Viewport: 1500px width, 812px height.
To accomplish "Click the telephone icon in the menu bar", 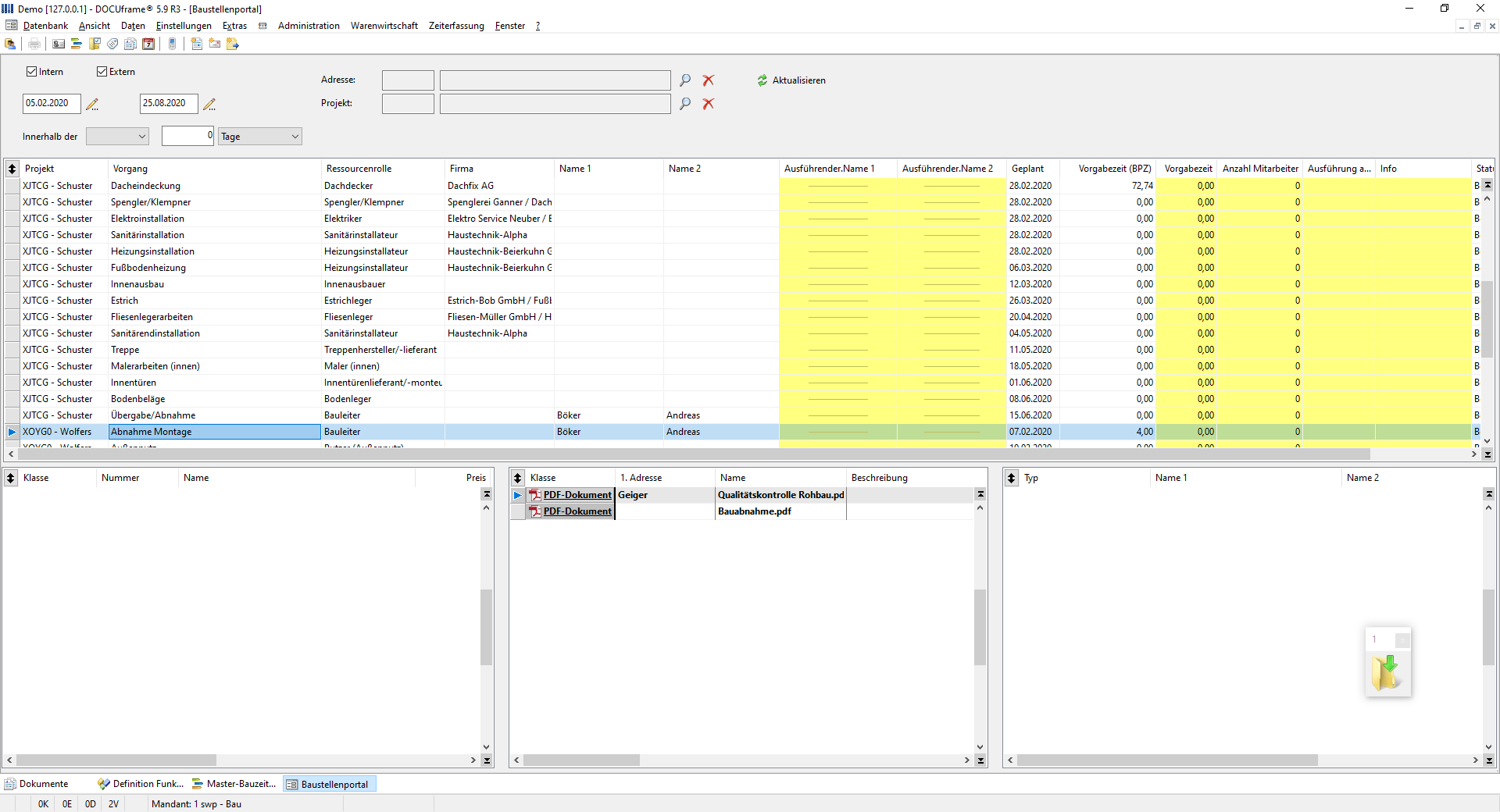I will click(262, 26).
